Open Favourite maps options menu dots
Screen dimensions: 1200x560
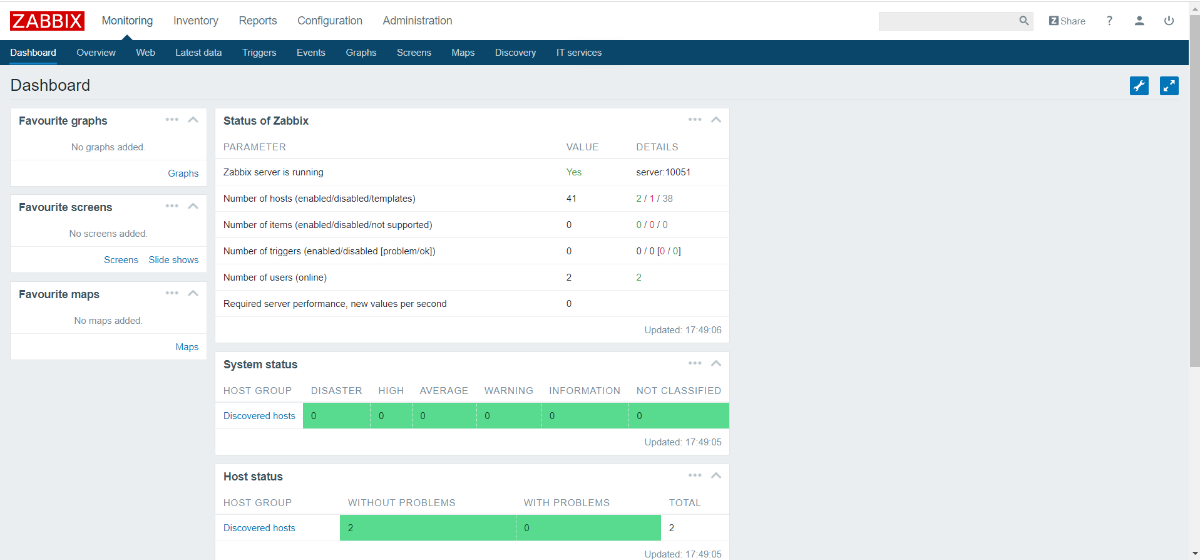[172, 294]
